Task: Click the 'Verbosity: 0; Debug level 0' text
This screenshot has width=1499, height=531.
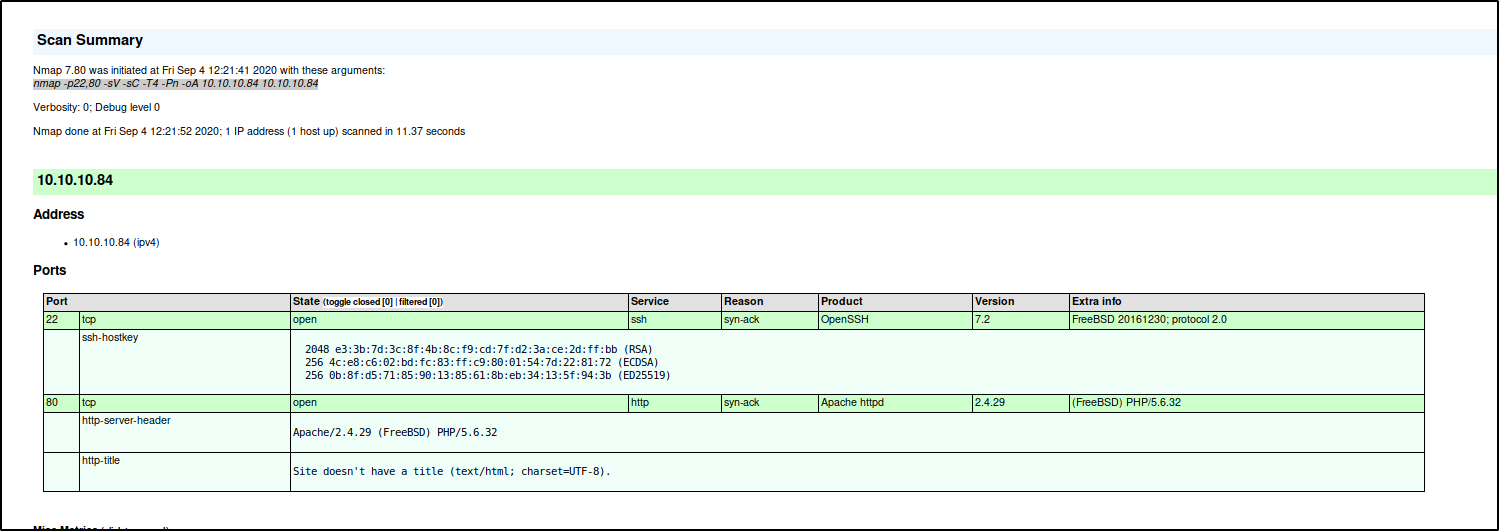Action: pos(96,107)
